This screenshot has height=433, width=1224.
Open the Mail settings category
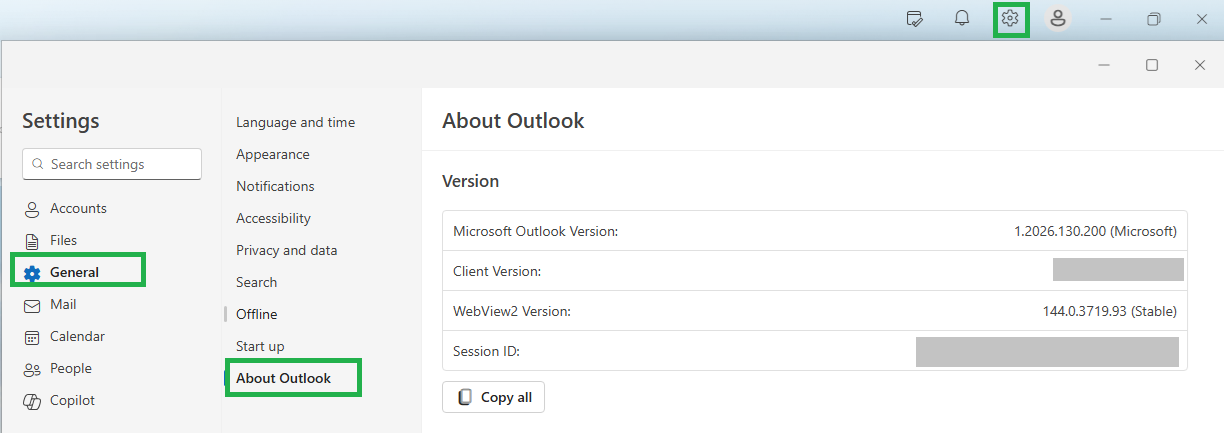63,304
